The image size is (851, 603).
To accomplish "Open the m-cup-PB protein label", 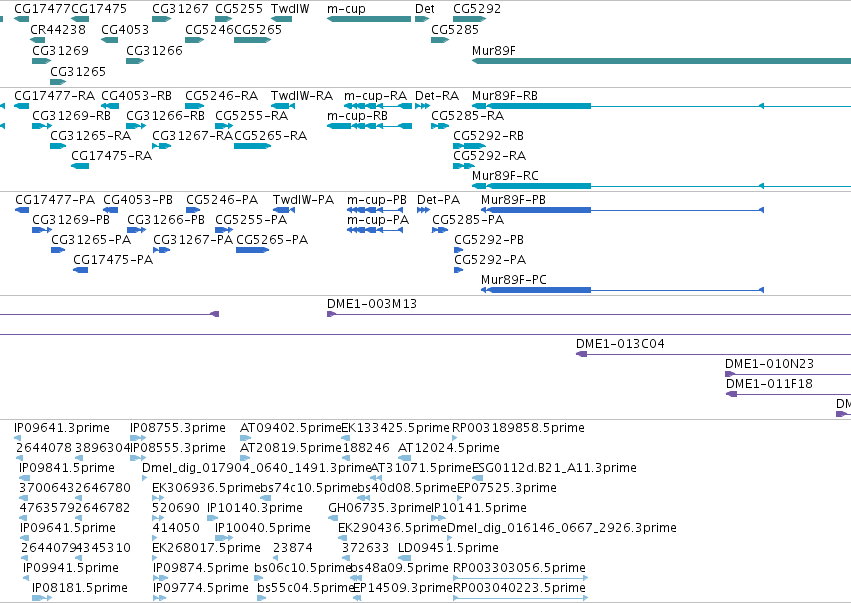I will click(377, 200).
